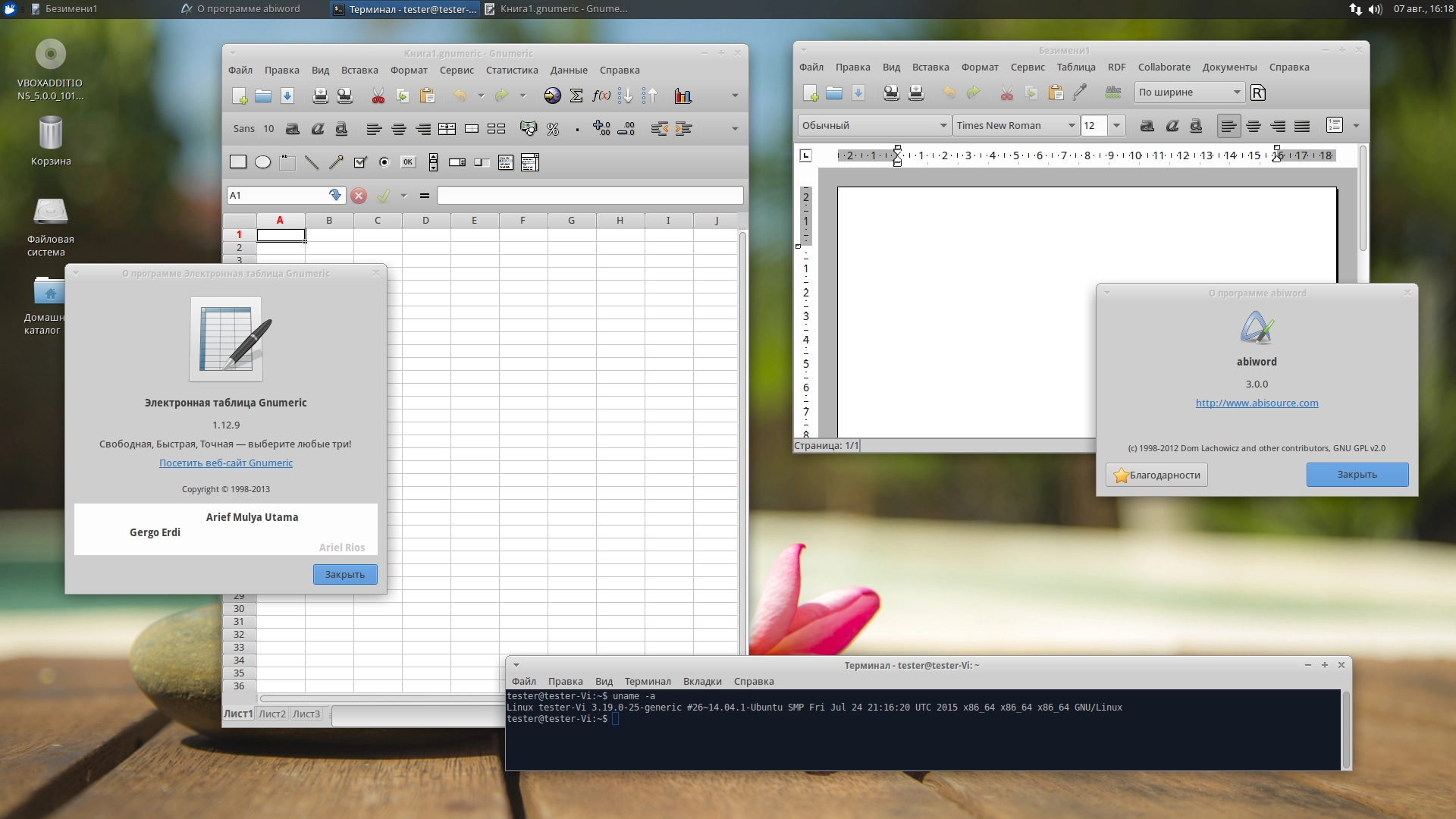Click the cut scissors icon in Gnumeric
Image resolution: width=1456 pixels, height=819 pixels.
(x=378, y=96)
